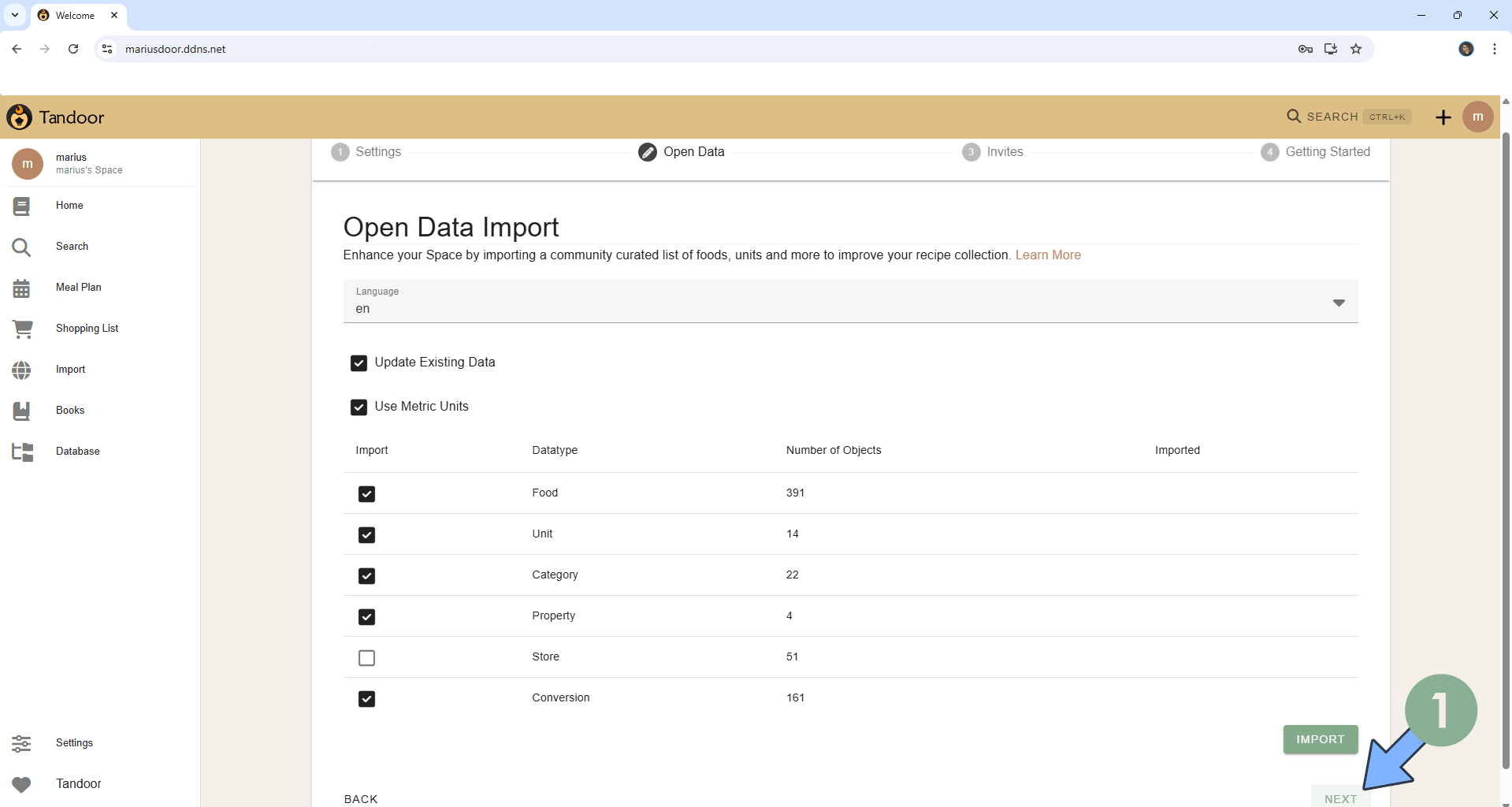This screenshot has width=1512, height=807.
Task: Click the plus icon in top bar
Action: [x=1443, y=117]
